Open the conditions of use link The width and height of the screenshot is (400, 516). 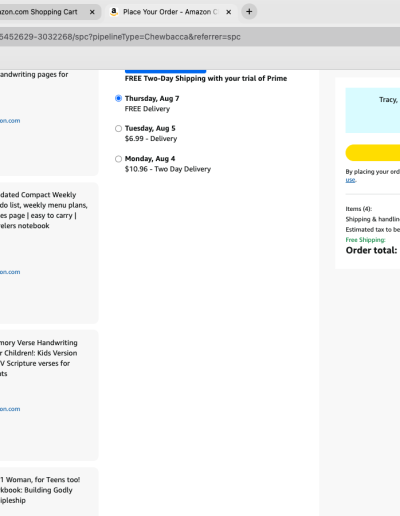click(x=350, y=180)
